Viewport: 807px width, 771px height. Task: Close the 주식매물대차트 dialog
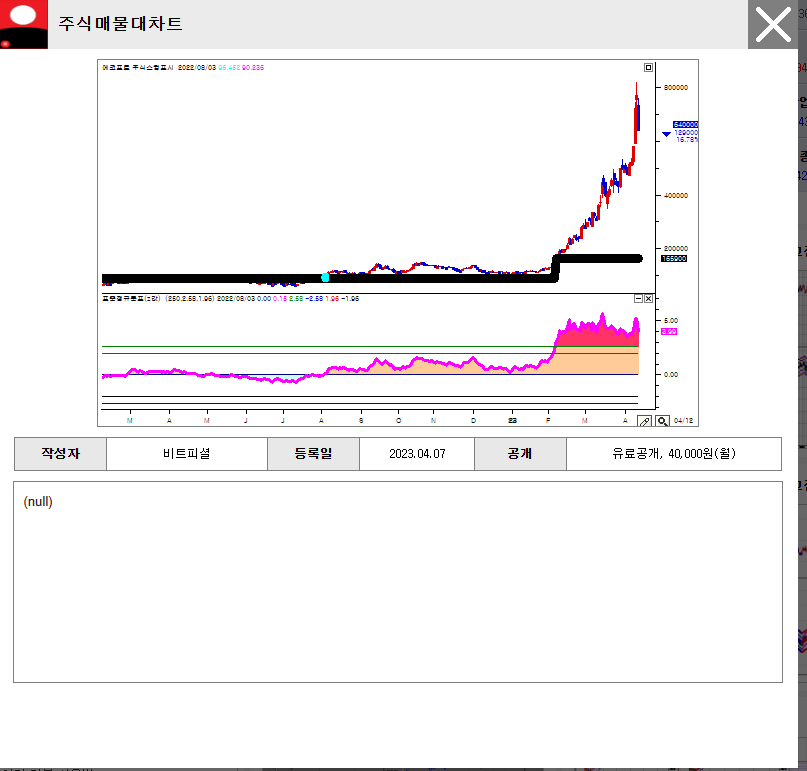click(773, 24)
